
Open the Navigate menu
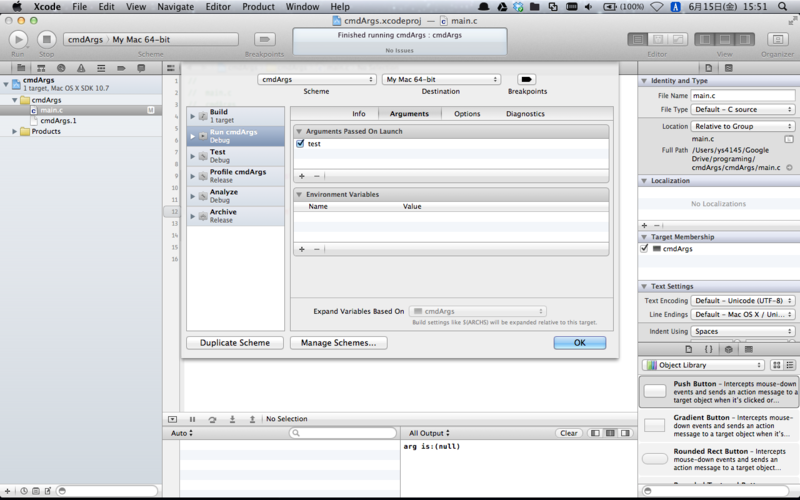[176, 7]
